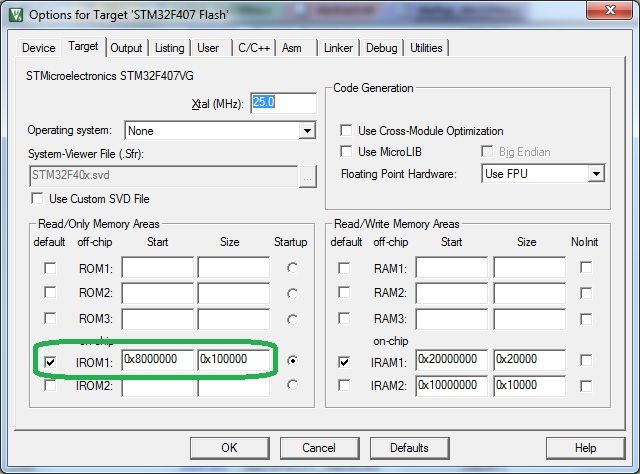Viewport: 640px width, 474px height.
Task: Enable NoInit for IRAM1
Action: click(586, 360)
